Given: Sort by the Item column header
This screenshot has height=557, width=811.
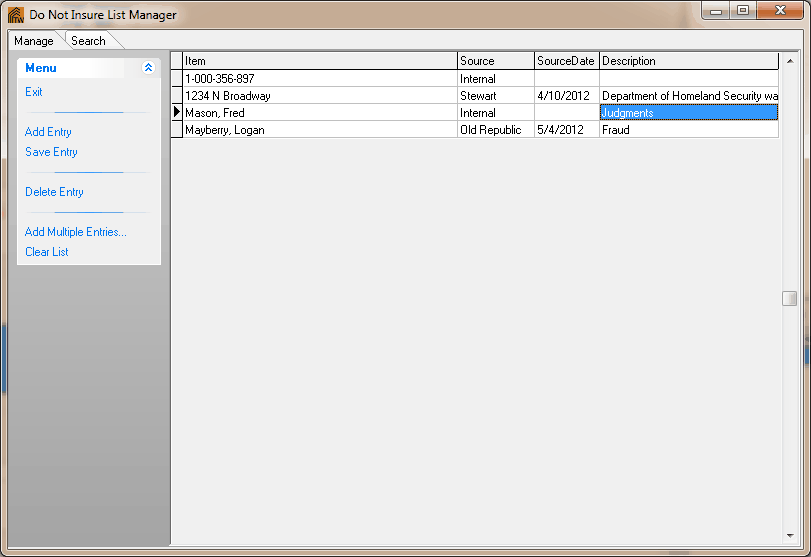Looking at the screenshot, I should point(320,61).
